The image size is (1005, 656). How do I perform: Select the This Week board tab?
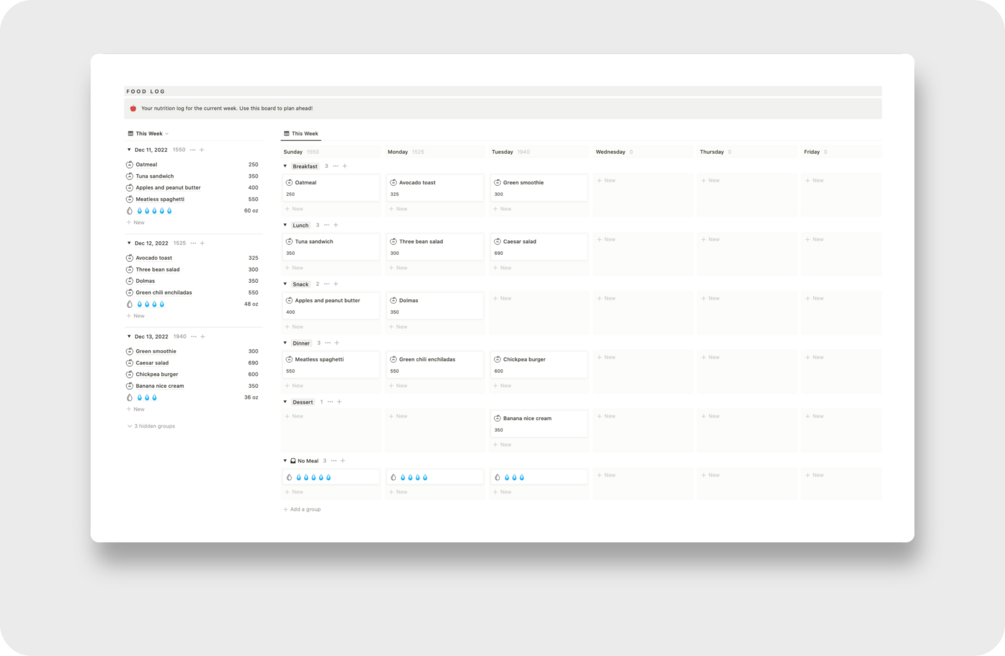(x=301, y=133)
